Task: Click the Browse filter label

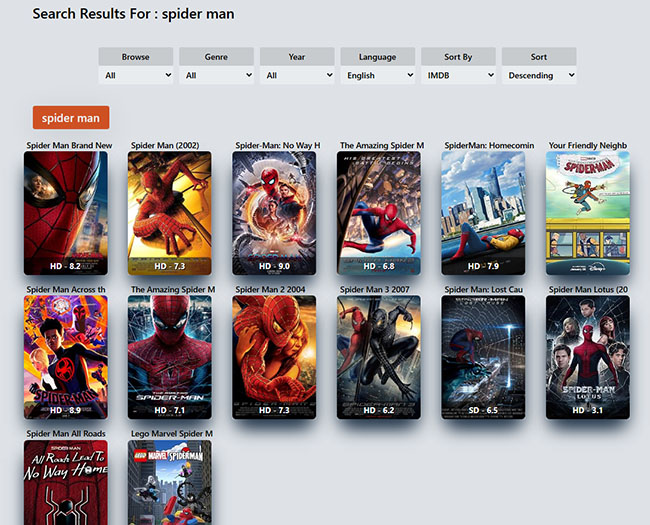Action: tap(136, 57)
